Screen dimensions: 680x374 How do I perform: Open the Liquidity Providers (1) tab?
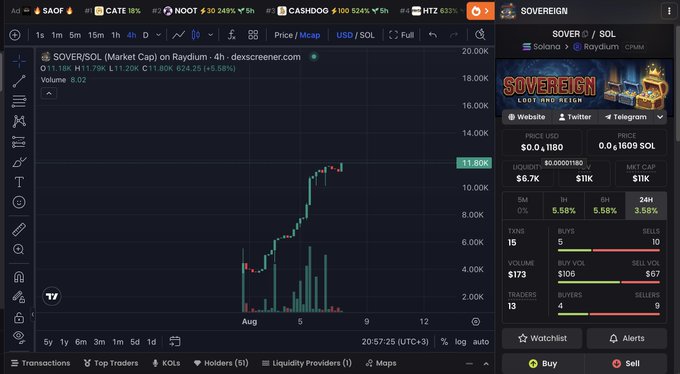click(307, 363)
